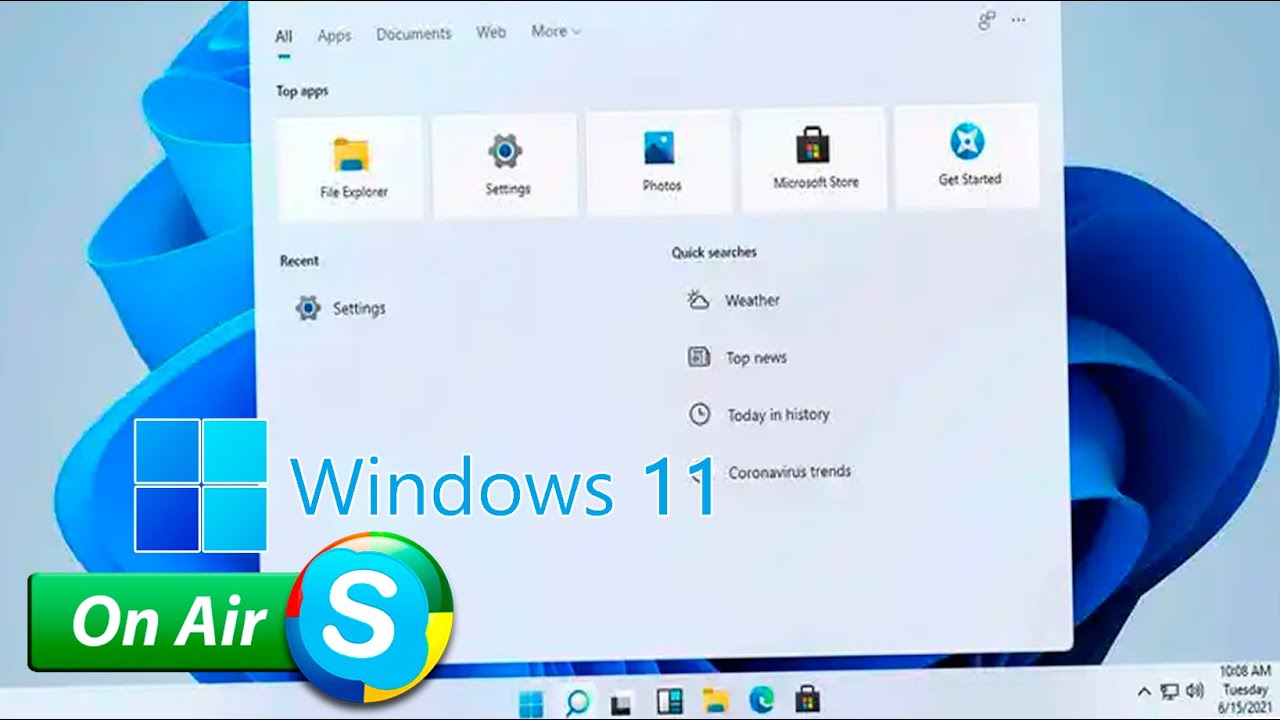This screenshot has height=720, width=1280.
Task: Select the Today in history quick search
Action: click(x=759, y=414)
